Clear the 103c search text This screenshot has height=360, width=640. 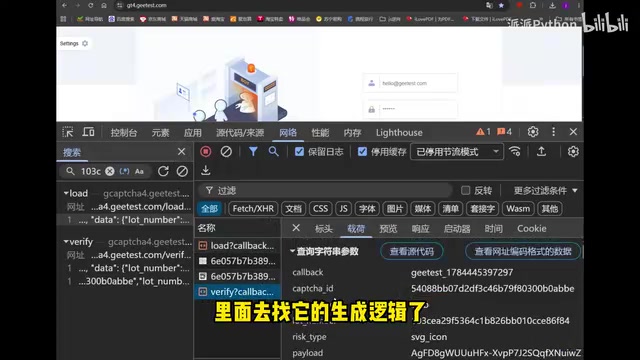pos(109,171)
